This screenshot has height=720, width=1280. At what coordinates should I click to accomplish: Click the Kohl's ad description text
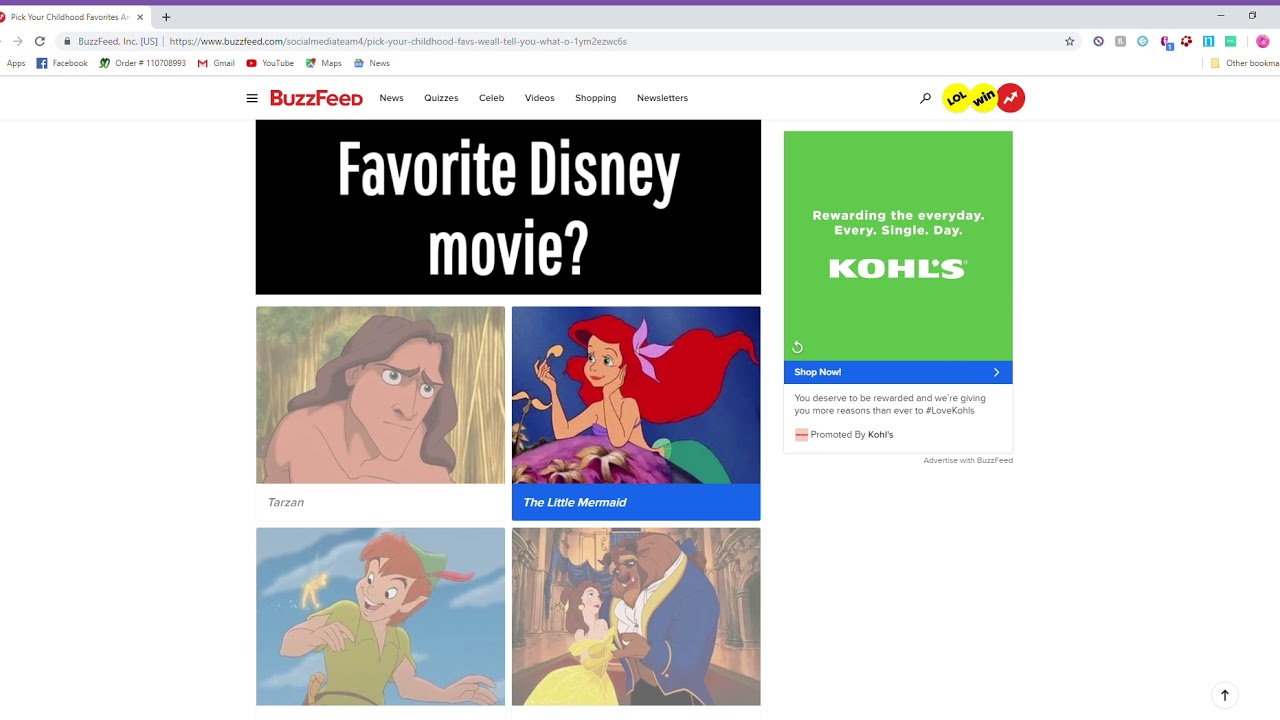pos(890,404)
